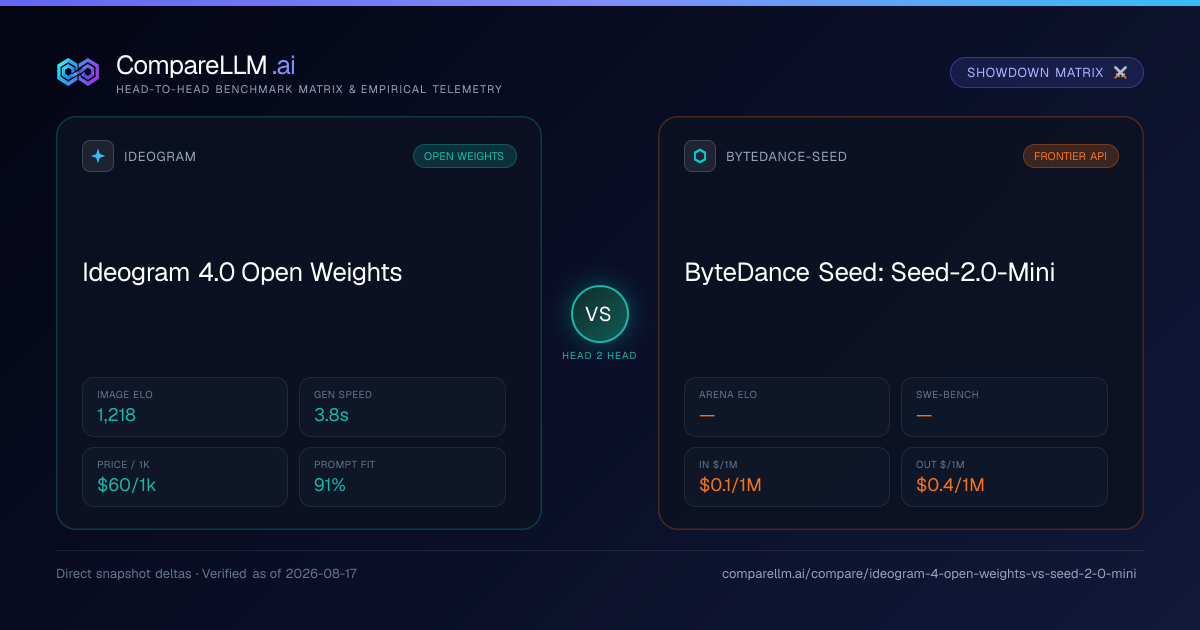Viewport: 1200px width, 630px height.
Task: Open the comparellm.ai compare URL link
Action: point(929,574)
